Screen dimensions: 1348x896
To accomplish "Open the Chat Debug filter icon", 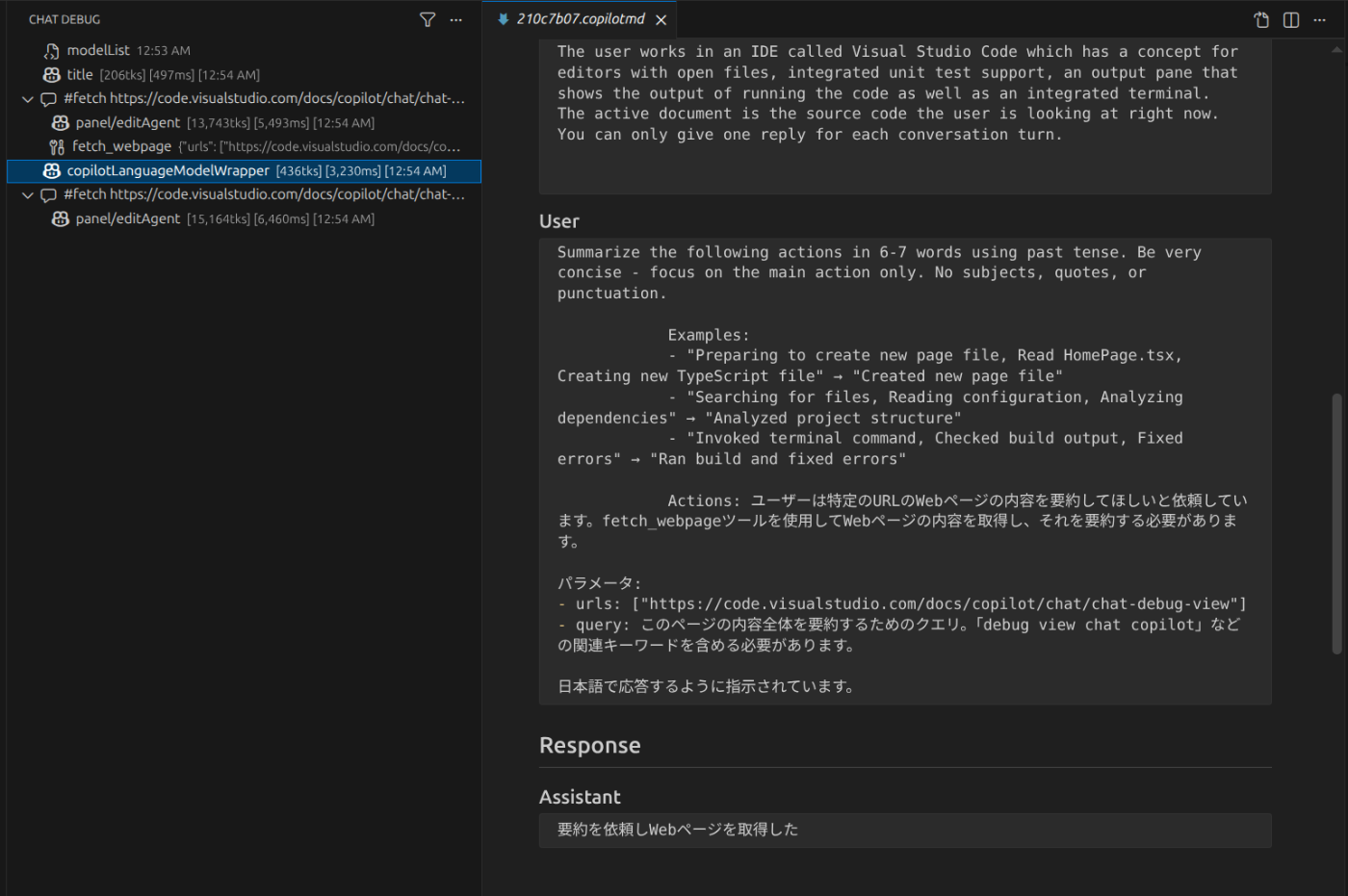I will tap(428, 19).
